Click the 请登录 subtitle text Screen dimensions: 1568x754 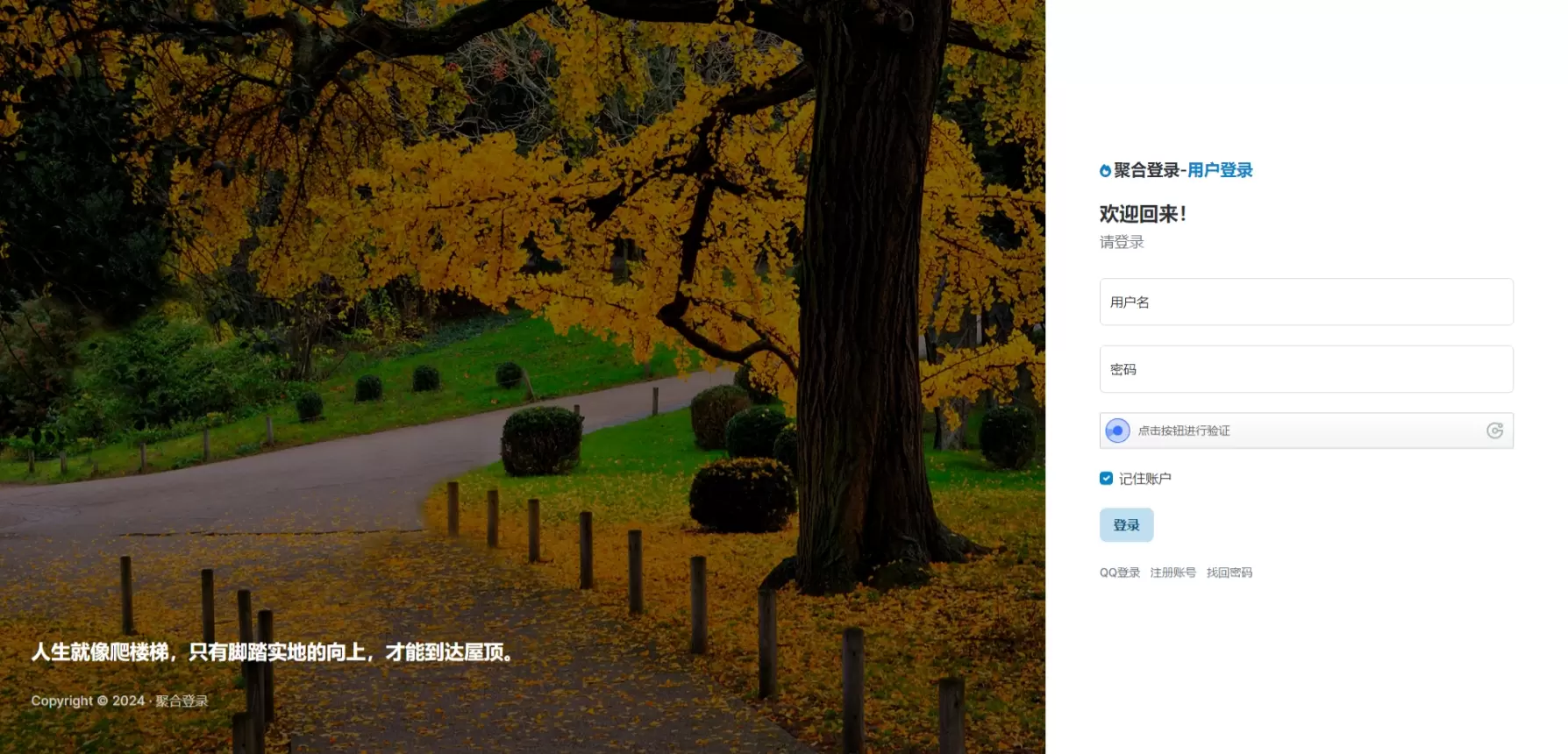point(1122,242)
